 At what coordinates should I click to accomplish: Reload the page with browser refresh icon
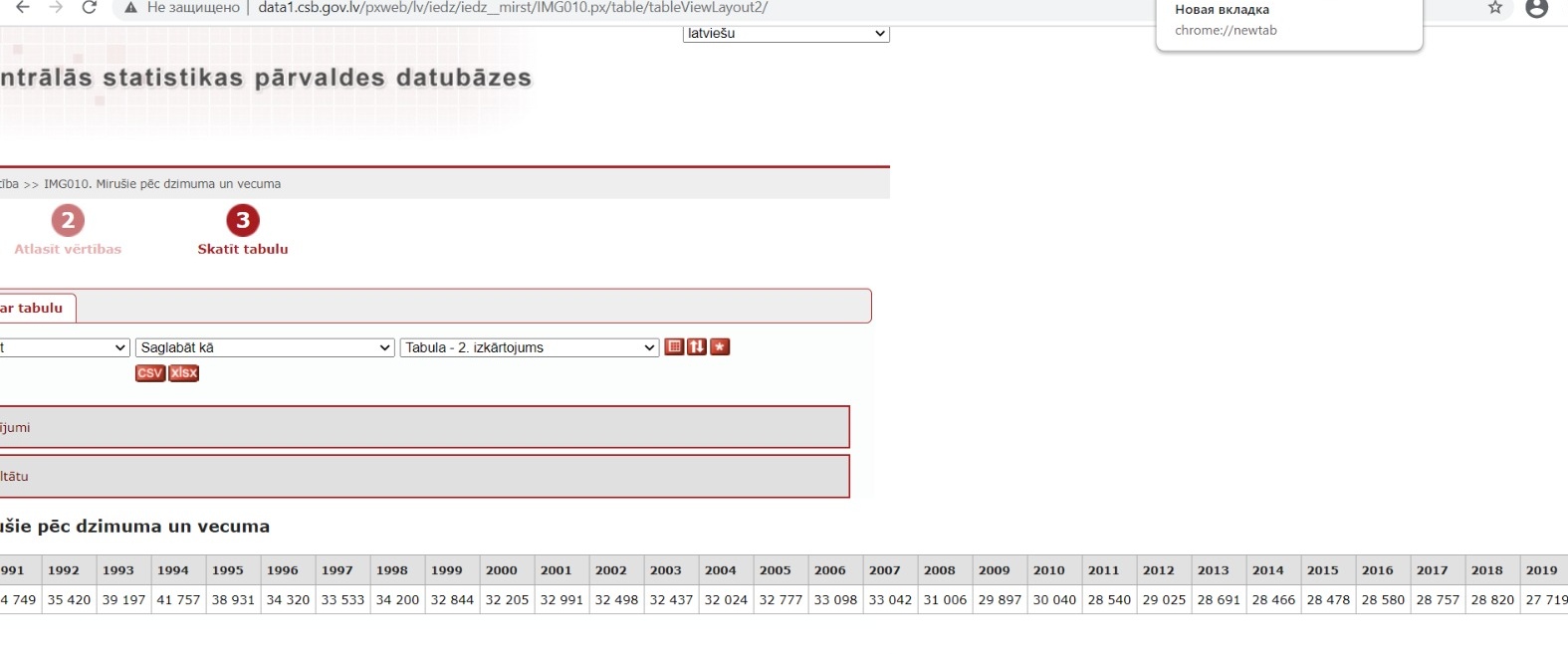click(89, 8)
